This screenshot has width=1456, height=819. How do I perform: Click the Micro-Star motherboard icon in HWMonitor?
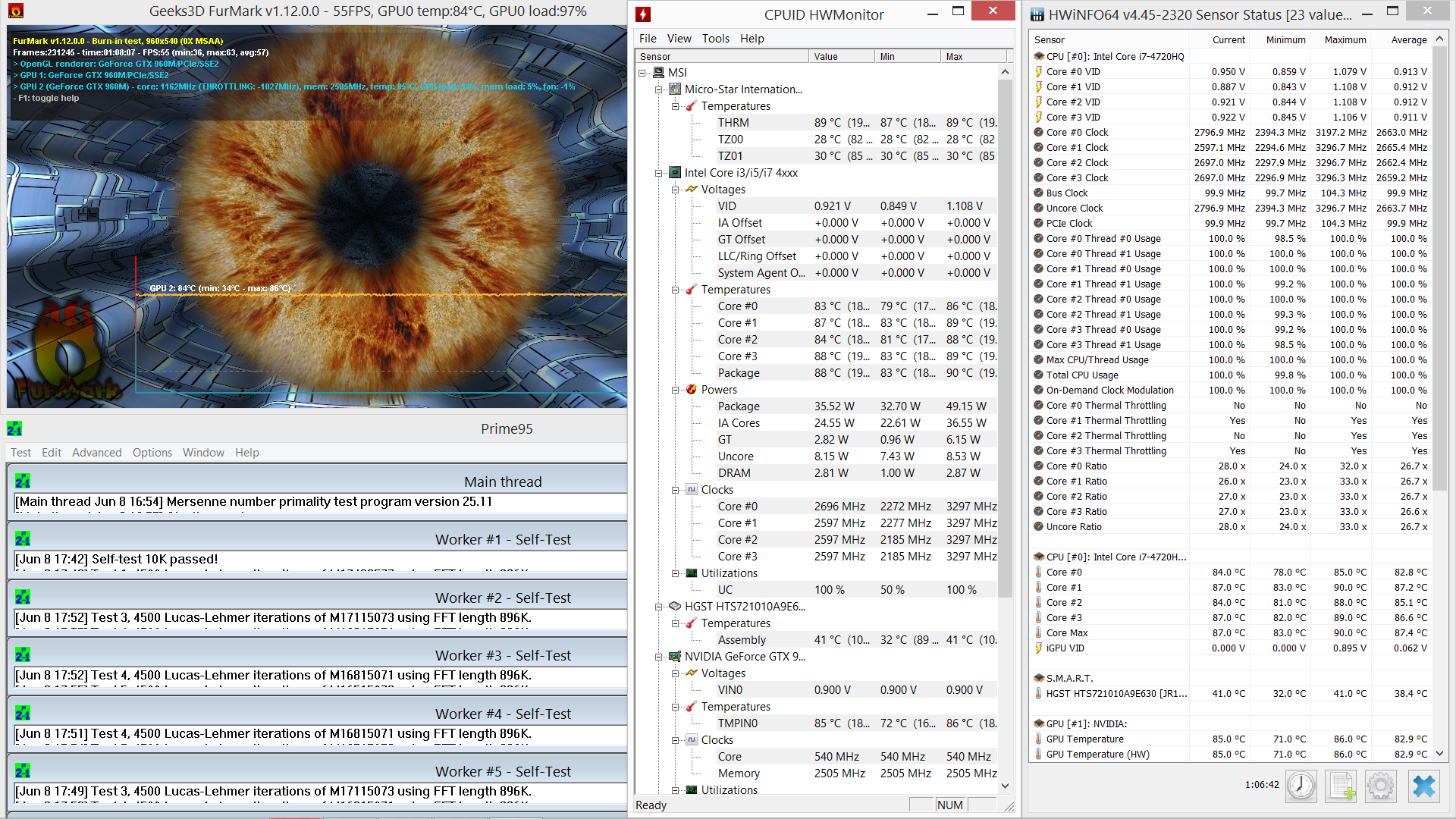click(x=675, y=89)
